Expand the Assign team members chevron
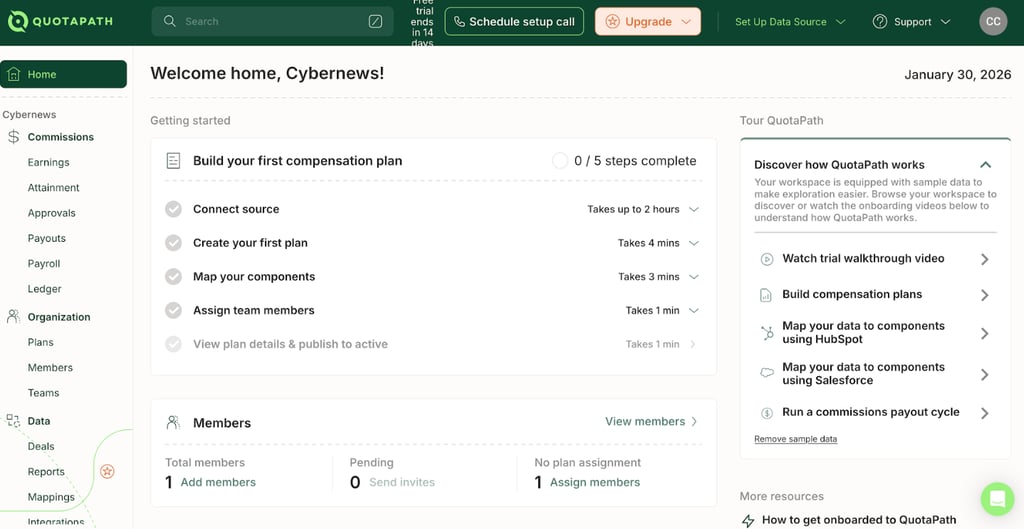The width and height of the screenshot is (1024, 529). point(694,310)
